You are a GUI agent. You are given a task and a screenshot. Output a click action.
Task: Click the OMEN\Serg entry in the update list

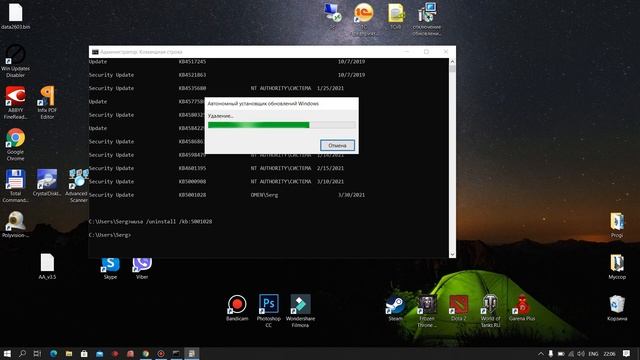coord(264,195)
